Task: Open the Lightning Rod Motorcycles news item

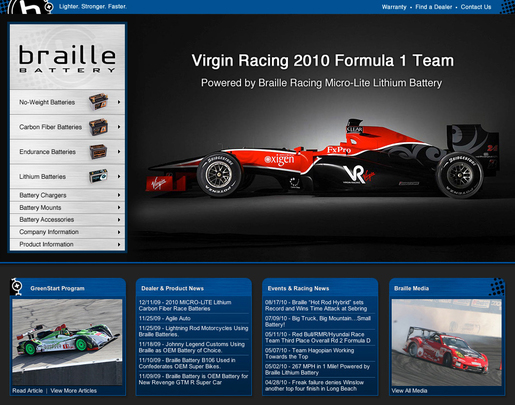Action: [x=193, y=331]
